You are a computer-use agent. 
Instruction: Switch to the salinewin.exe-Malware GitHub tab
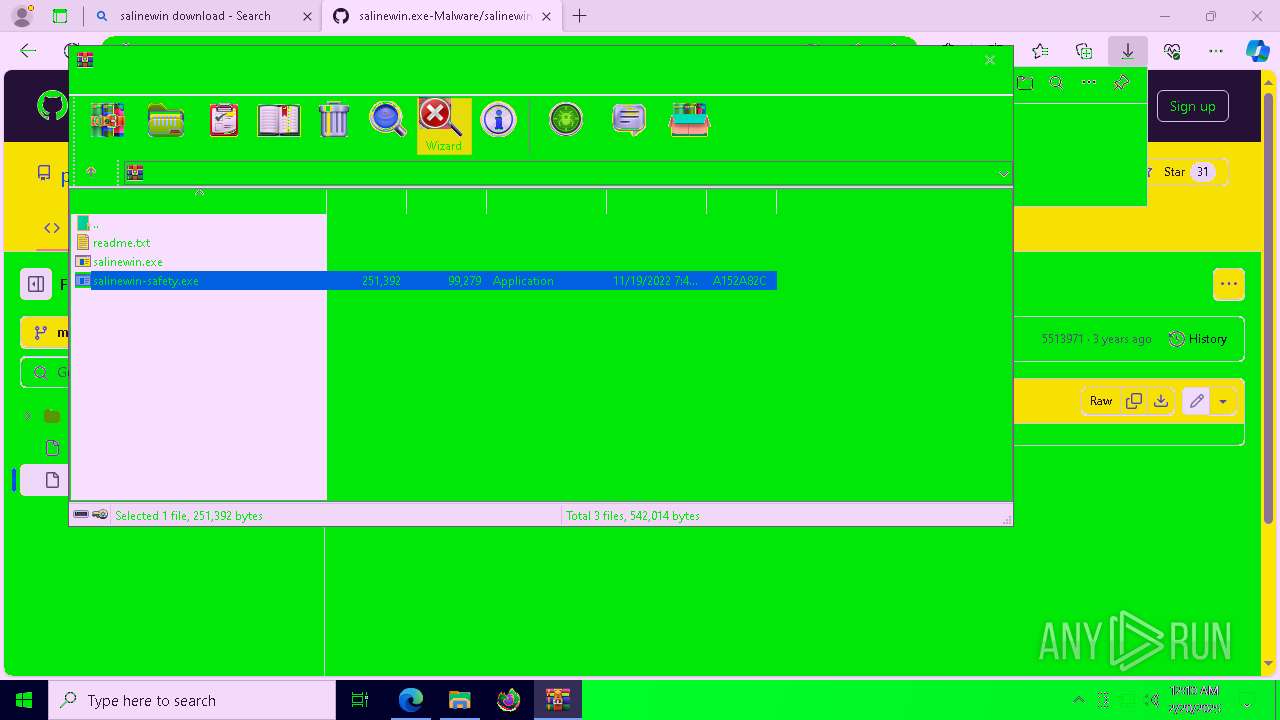click(442, 16)
